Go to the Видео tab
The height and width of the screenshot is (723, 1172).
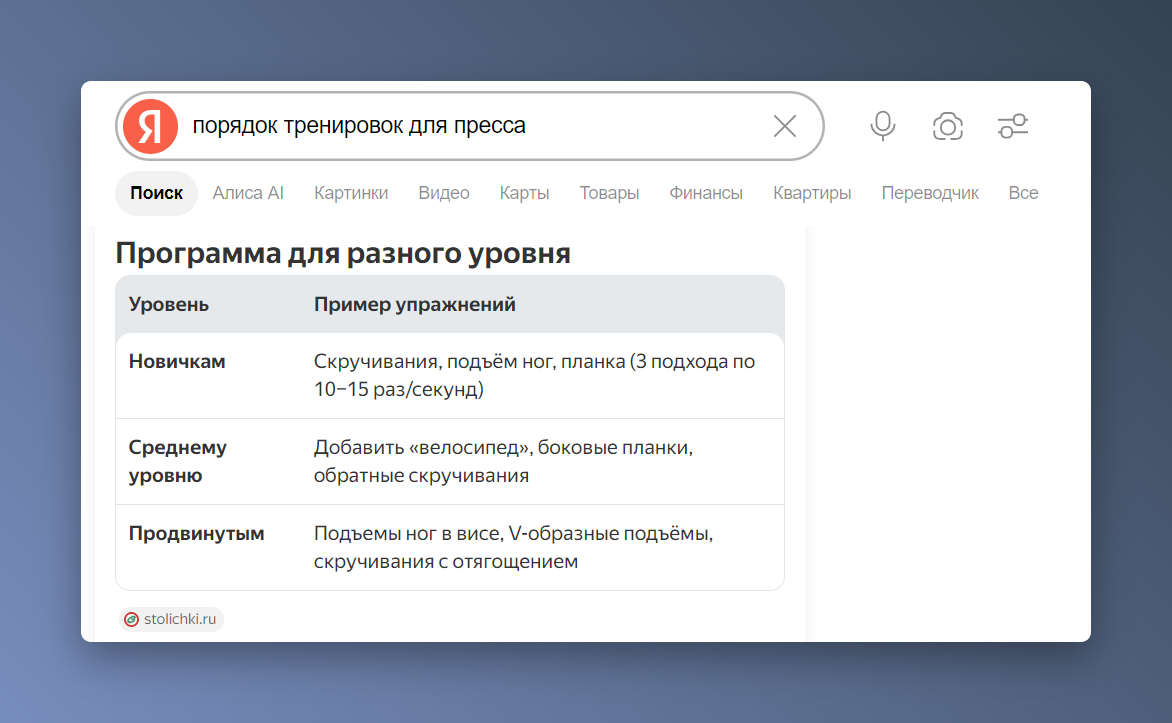tap(444, 193)
